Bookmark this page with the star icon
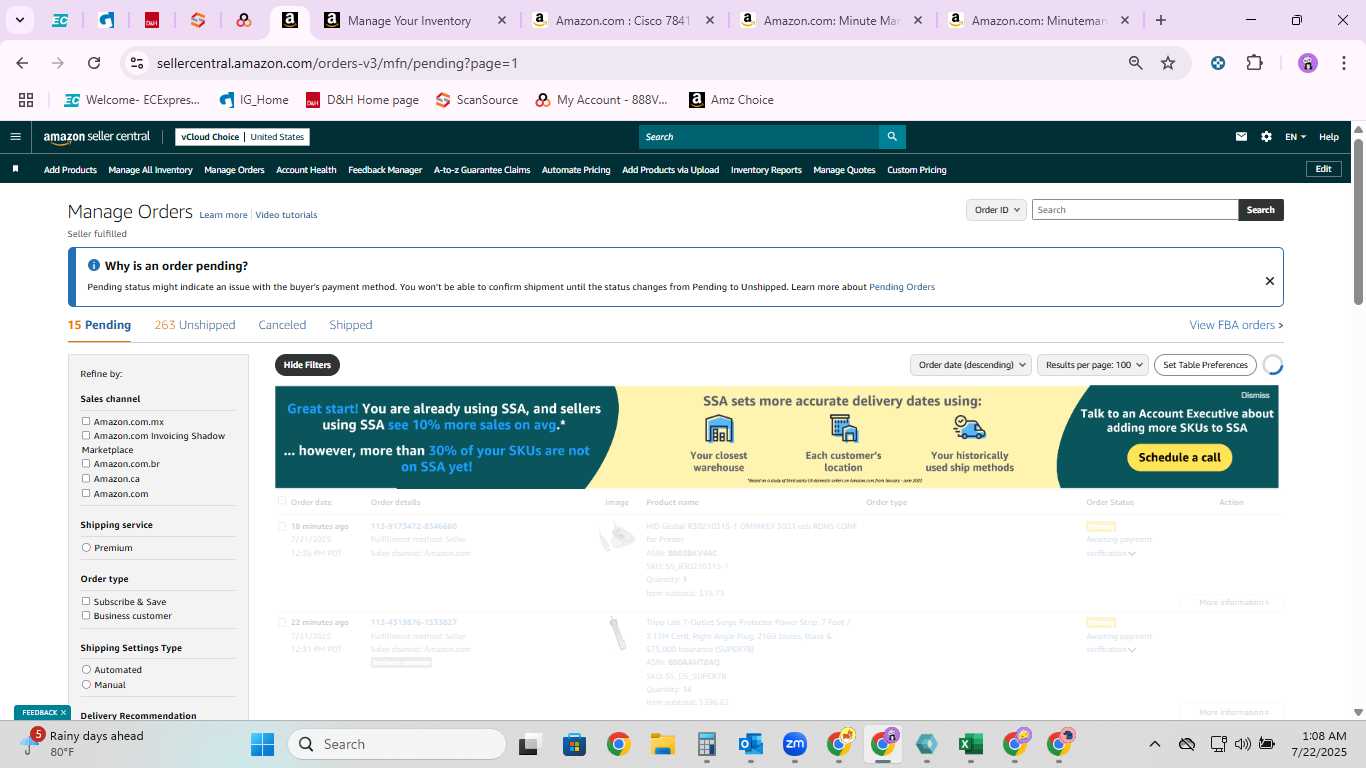 coord(1168,63)
